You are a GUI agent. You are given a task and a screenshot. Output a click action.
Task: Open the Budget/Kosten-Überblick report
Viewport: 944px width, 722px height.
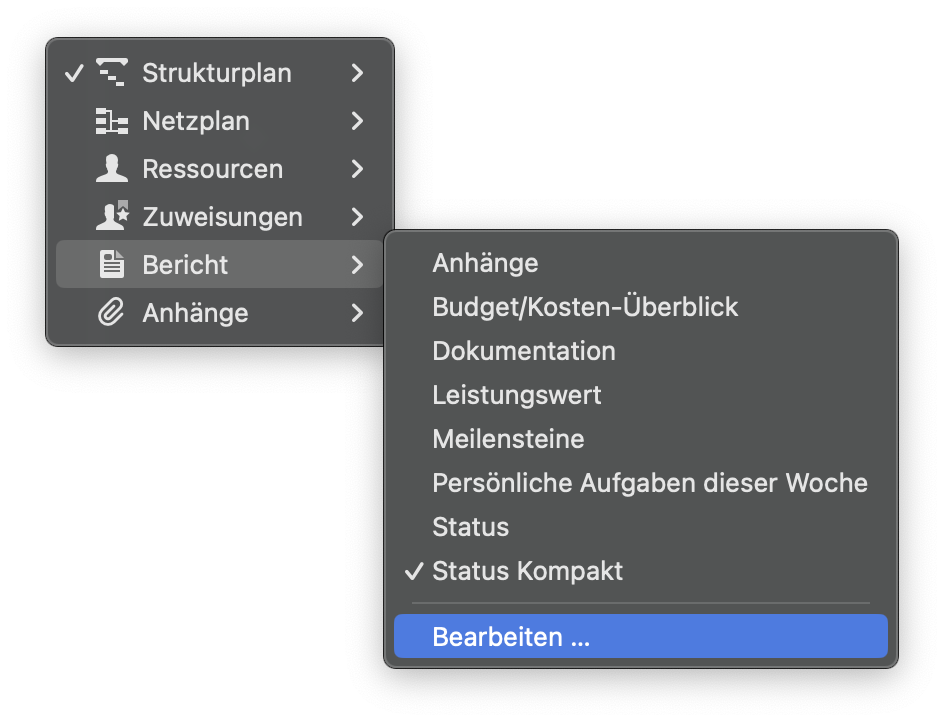coord(585,307)
